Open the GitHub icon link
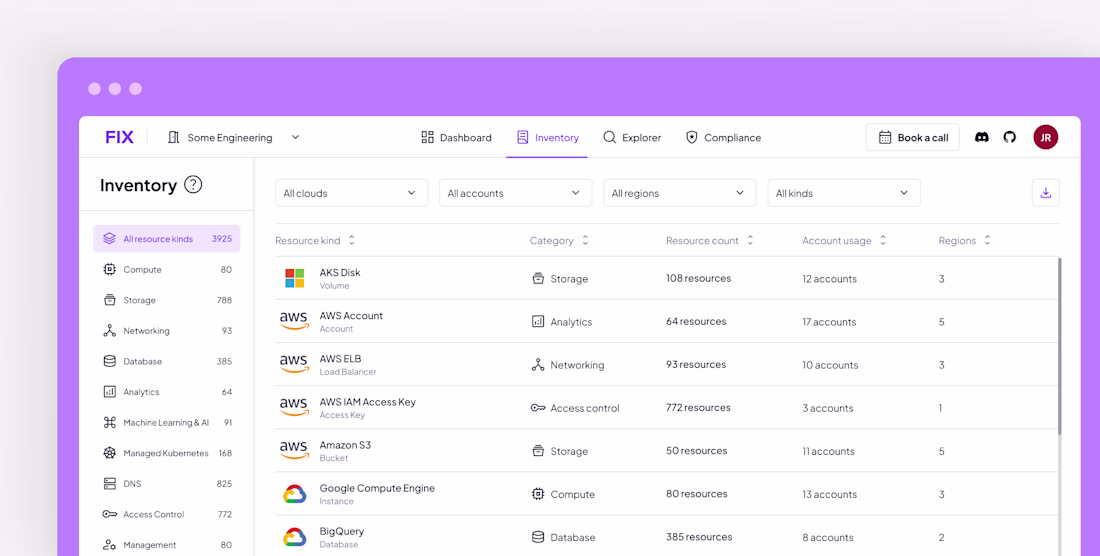The image size is (1100, 556). coord(1010,137)
